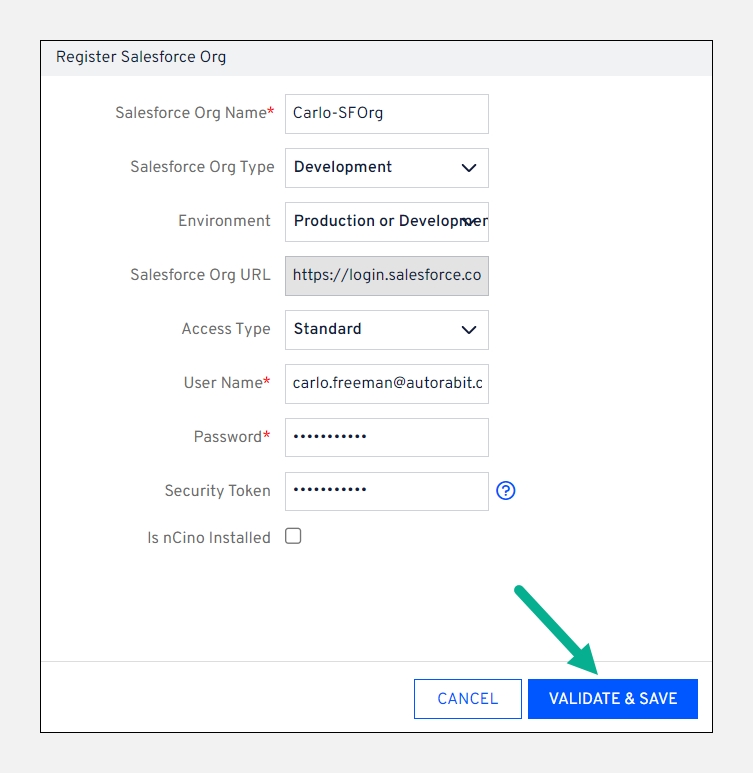753x773 pixels.
Task: Click the Validate & Save button
Action: point(612,699)
